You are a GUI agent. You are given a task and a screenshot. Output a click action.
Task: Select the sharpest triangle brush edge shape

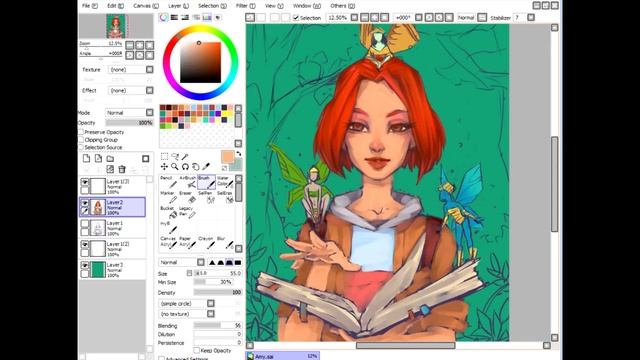(212, 262)
